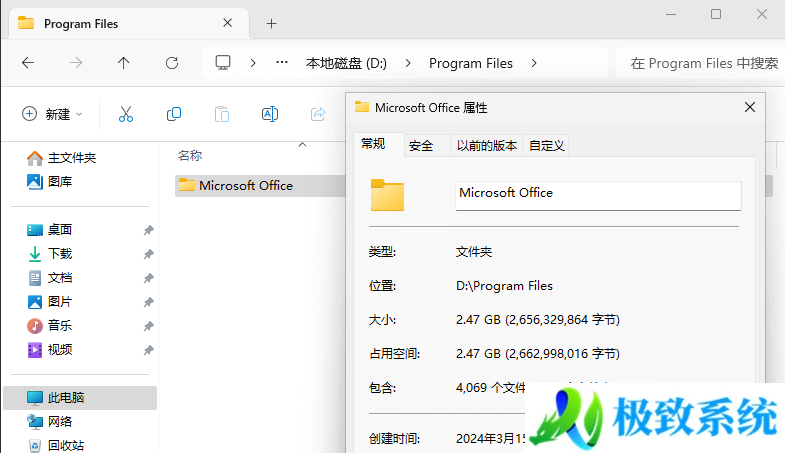Expand chevron after the monitor icon

(x=253, y=63)
